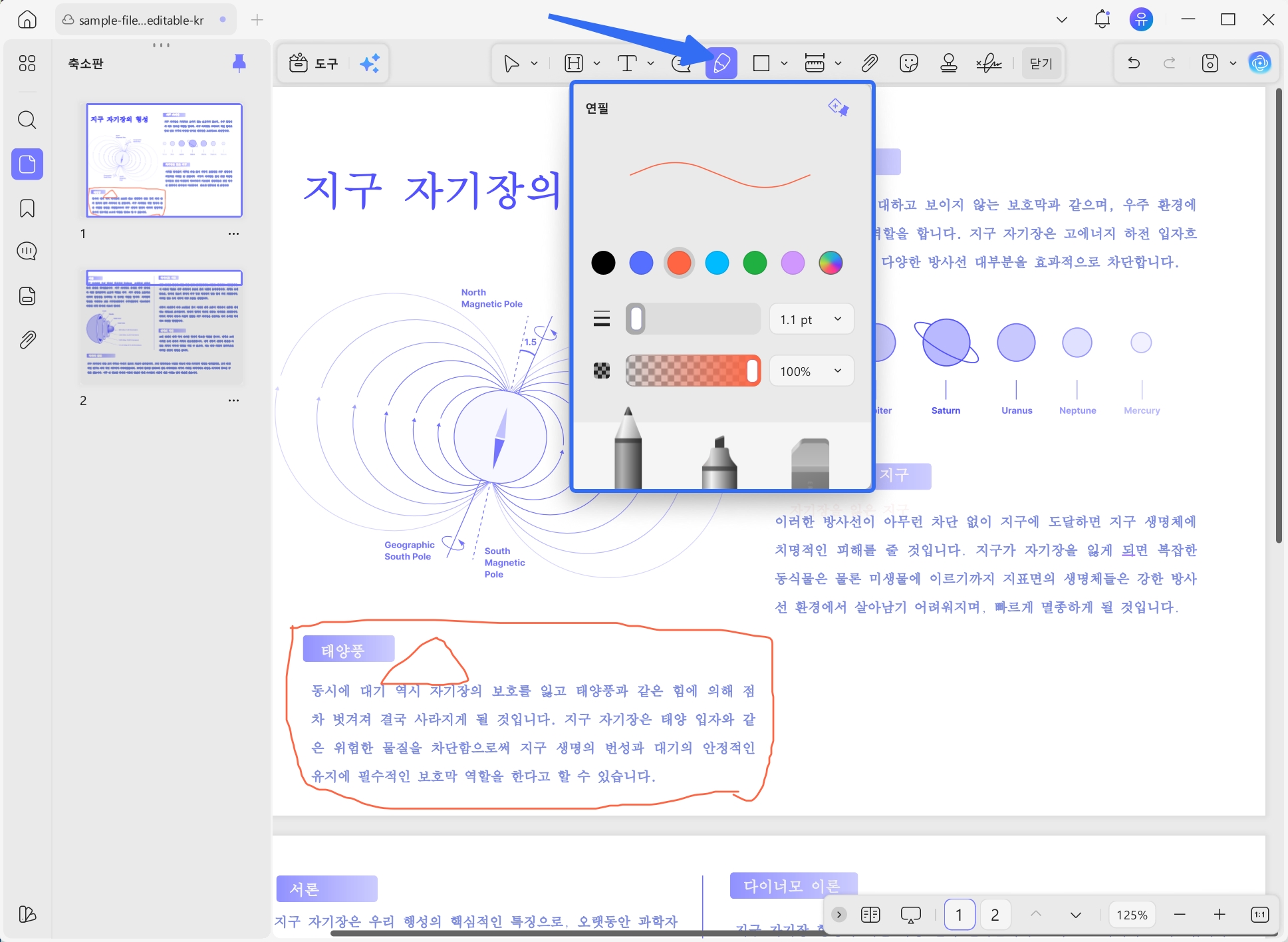Pick the orange-red pencil color

(679, 263)
